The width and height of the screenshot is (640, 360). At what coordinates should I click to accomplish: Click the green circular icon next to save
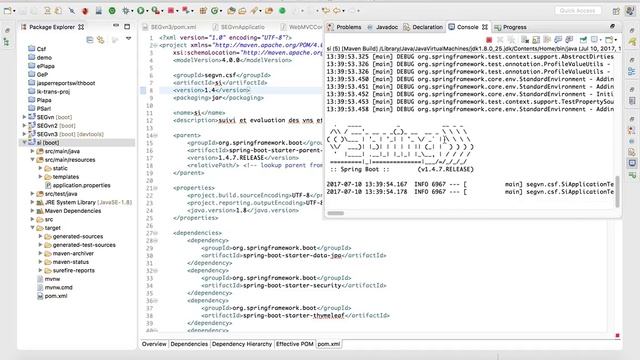point(112,11)
